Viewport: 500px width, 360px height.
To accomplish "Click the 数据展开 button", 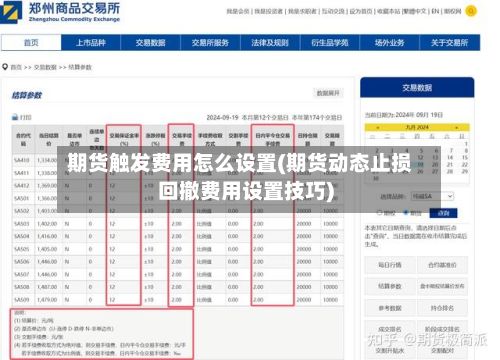I will [x=328, y=93].
